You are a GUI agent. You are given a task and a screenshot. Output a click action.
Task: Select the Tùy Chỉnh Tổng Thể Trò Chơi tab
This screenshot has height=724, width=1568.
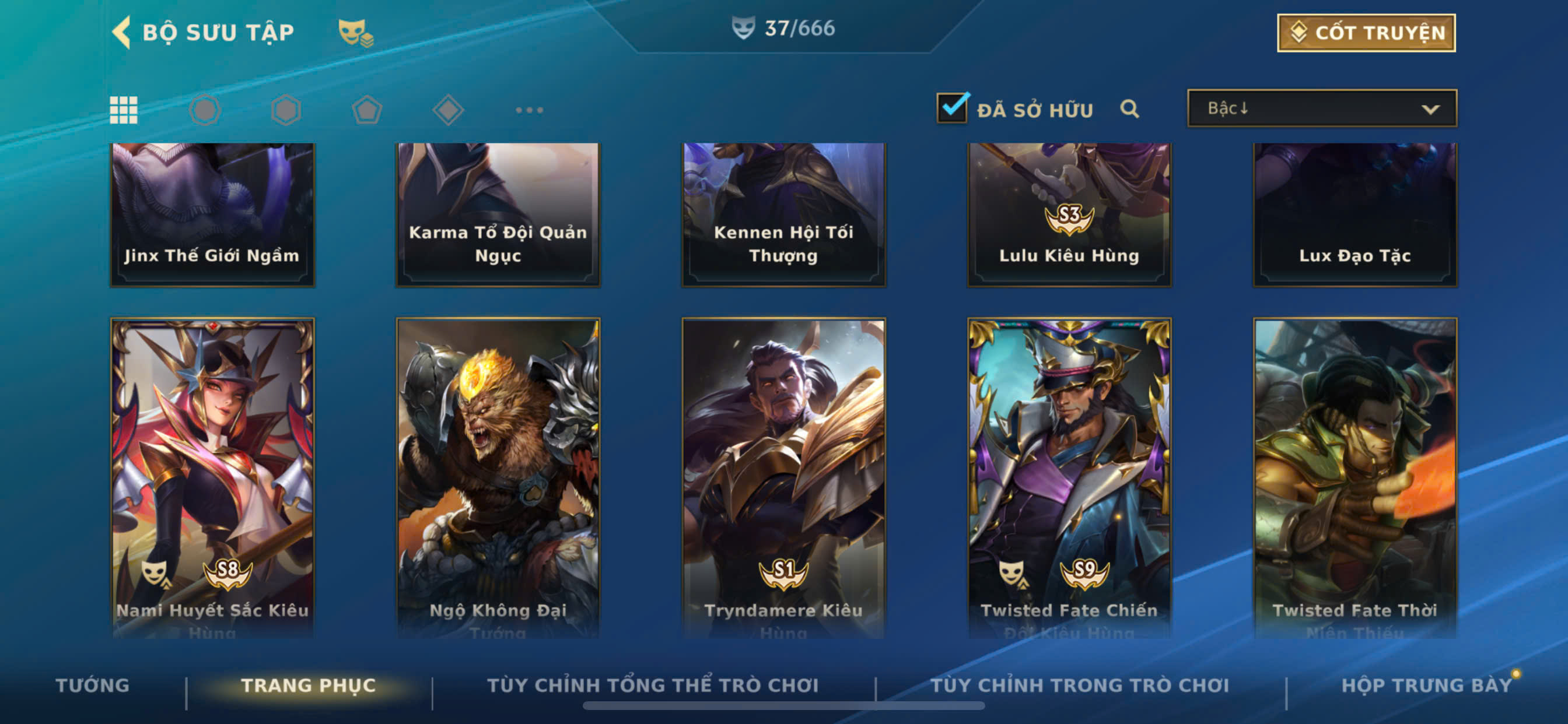[653, 685]
